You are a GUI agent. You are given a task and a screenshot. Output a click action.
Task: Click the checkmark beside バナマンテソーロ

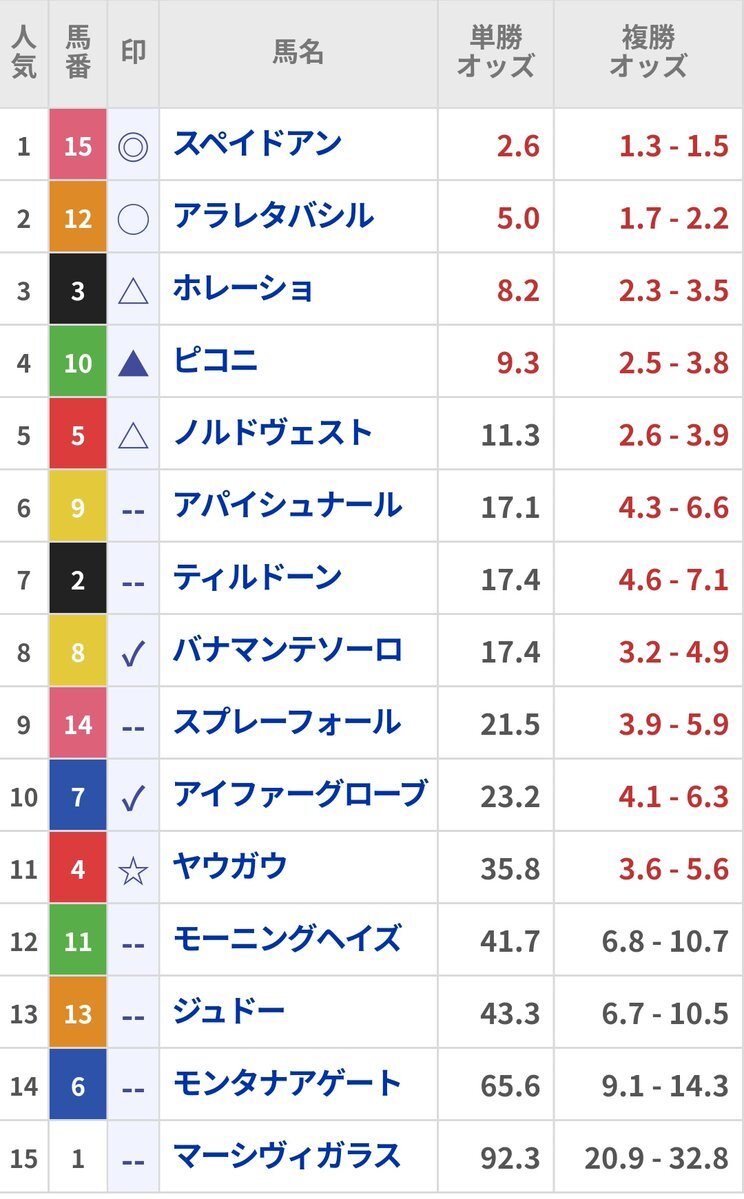[x=133, y=653]
